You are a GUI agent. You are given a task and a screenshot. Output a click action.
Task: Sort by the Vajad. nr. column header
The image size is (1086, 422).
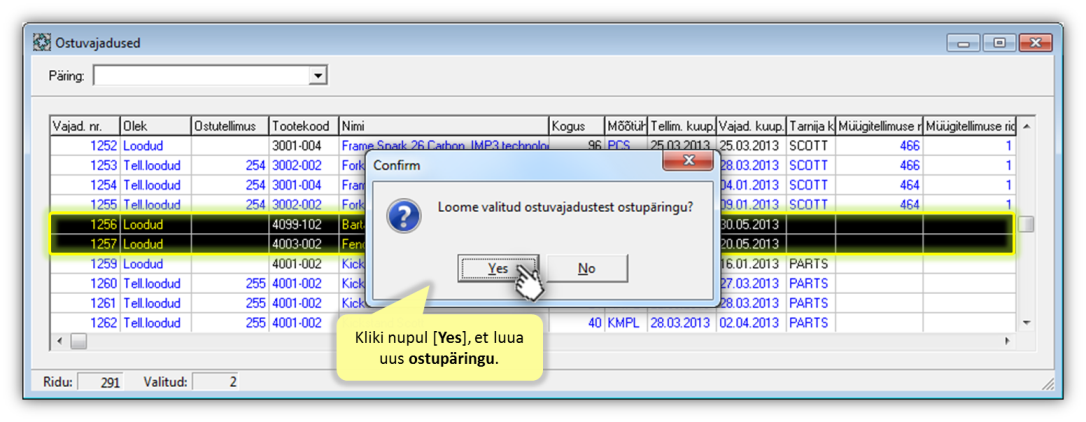(x=85, y=126)
